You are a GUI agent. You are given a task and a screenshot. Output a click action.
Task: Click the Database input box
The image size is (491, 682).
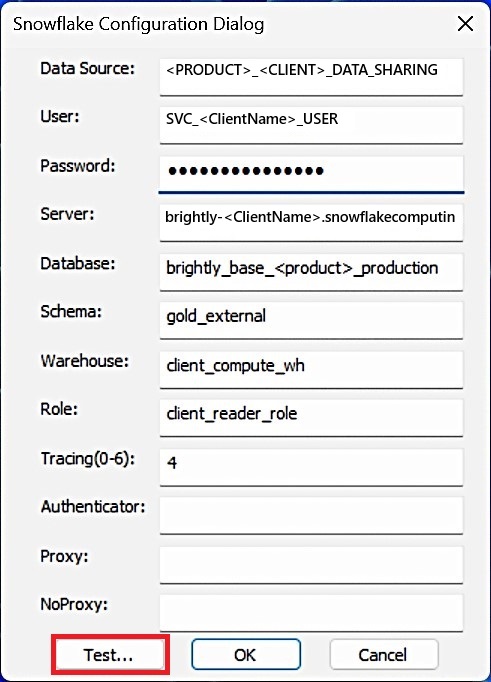tap(311, 272)
